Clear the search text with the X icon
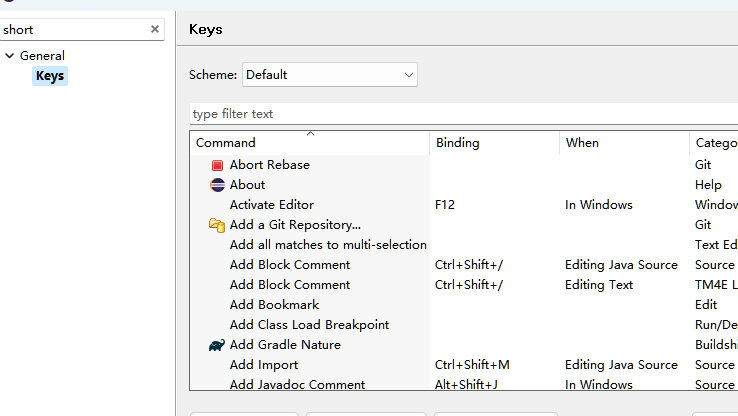 (155, 30)
